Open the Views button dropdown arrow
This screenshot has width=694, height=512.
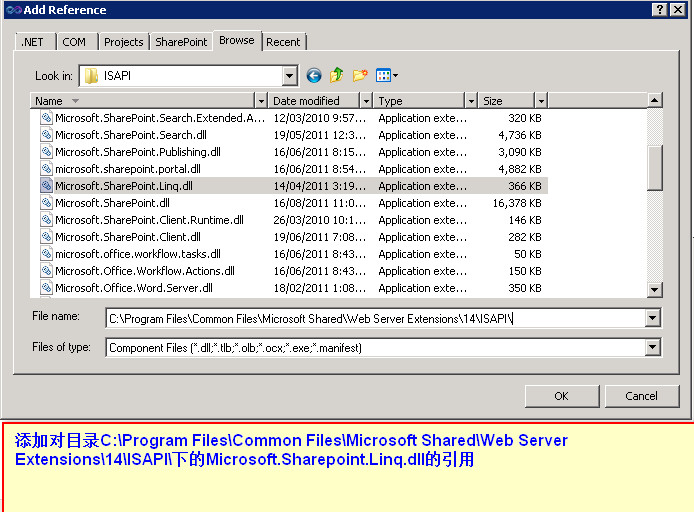pos(396,76)
